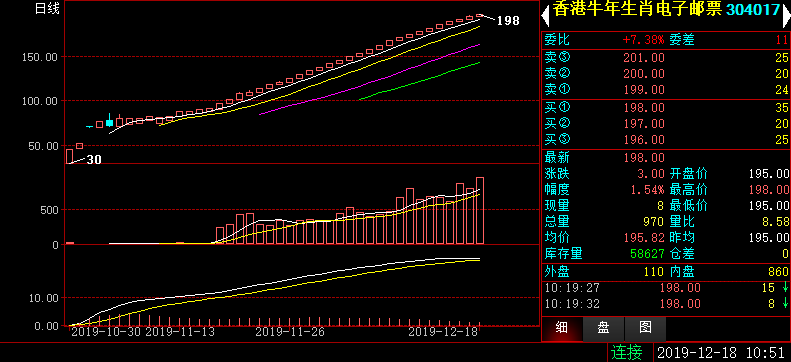Image resolution: width=791 pixels, height=362 pixels.
Task: Click the 2019-12-18 10:51 clock display
Action: (721, 351)
